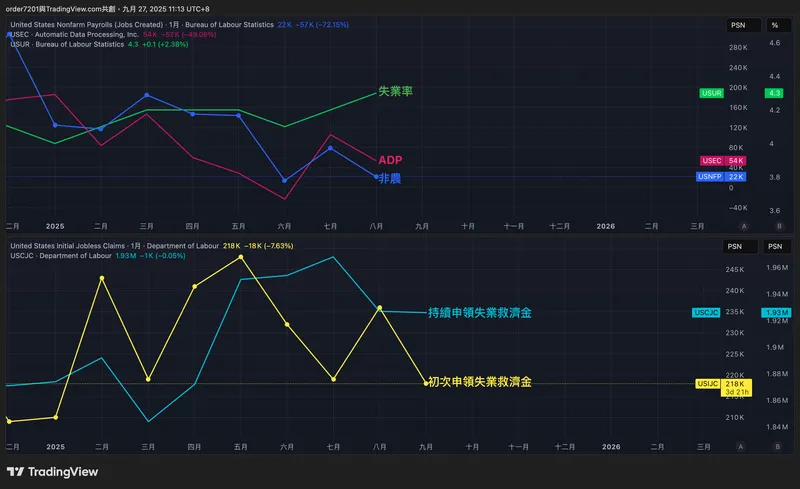Select the green USUR price scale tag
The width and height of the screenshot is (800, 489).
click(x=711, y=93)
